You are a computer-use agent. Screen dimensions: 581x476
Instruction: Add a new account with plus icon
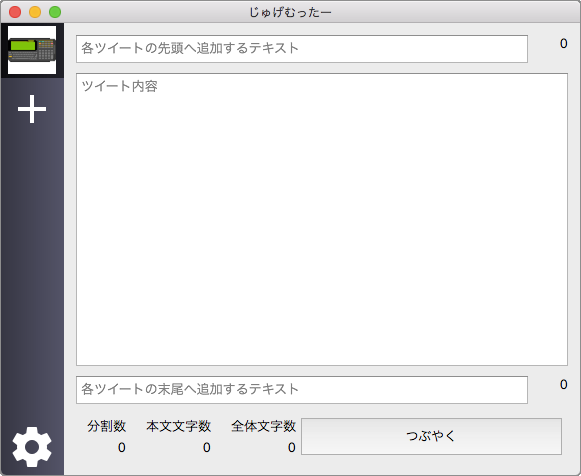point(32,109)
